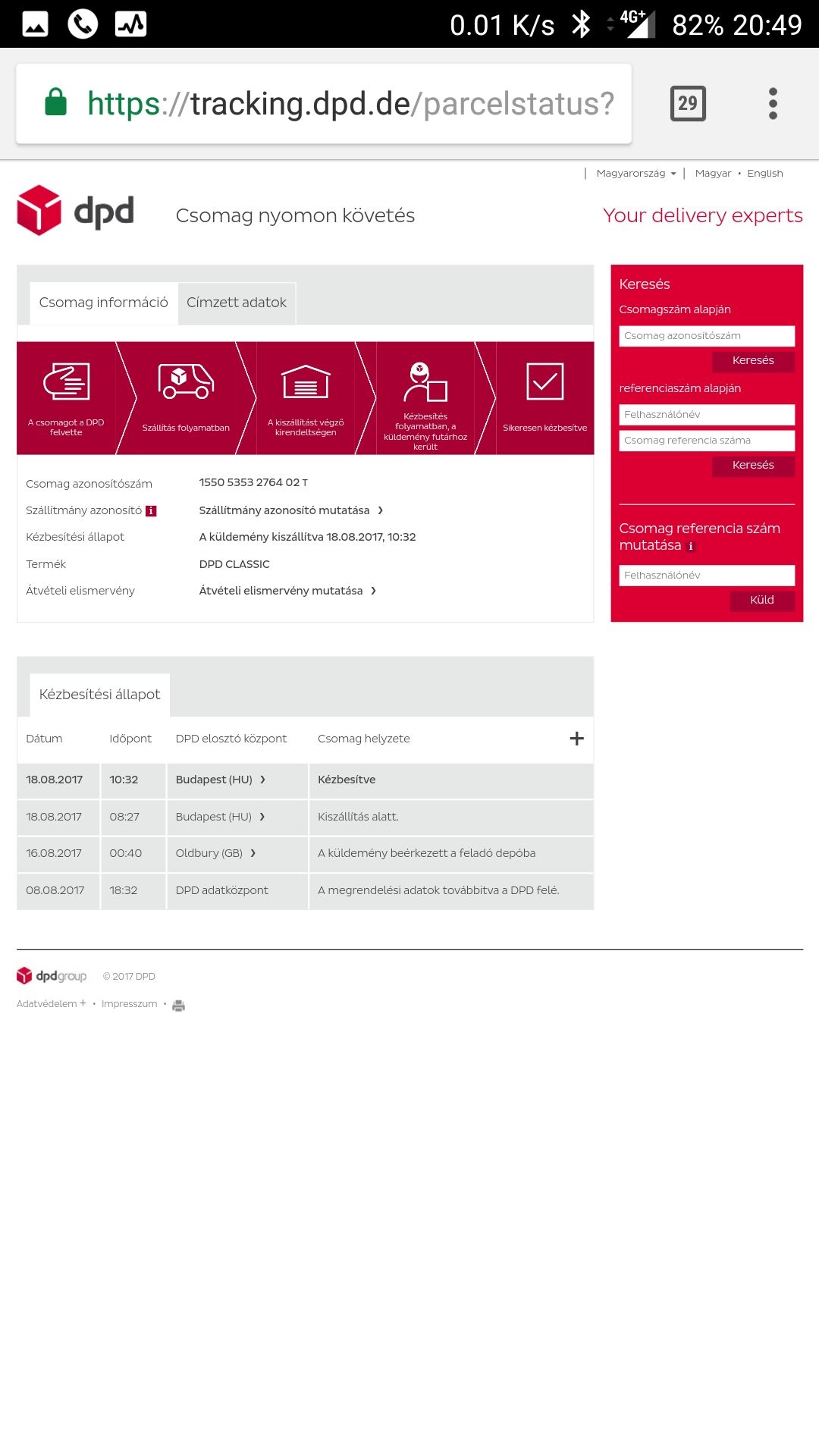Click the 'Kiszállítás alatt.' status cell

point(451,817)
